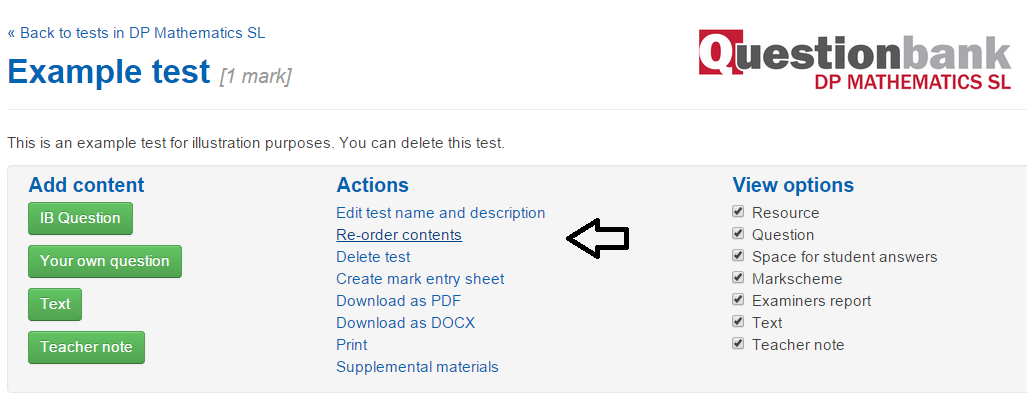The image size is (1027, 411).
Task: Create mark entry sheet
Action: click(x=420, y=279)
